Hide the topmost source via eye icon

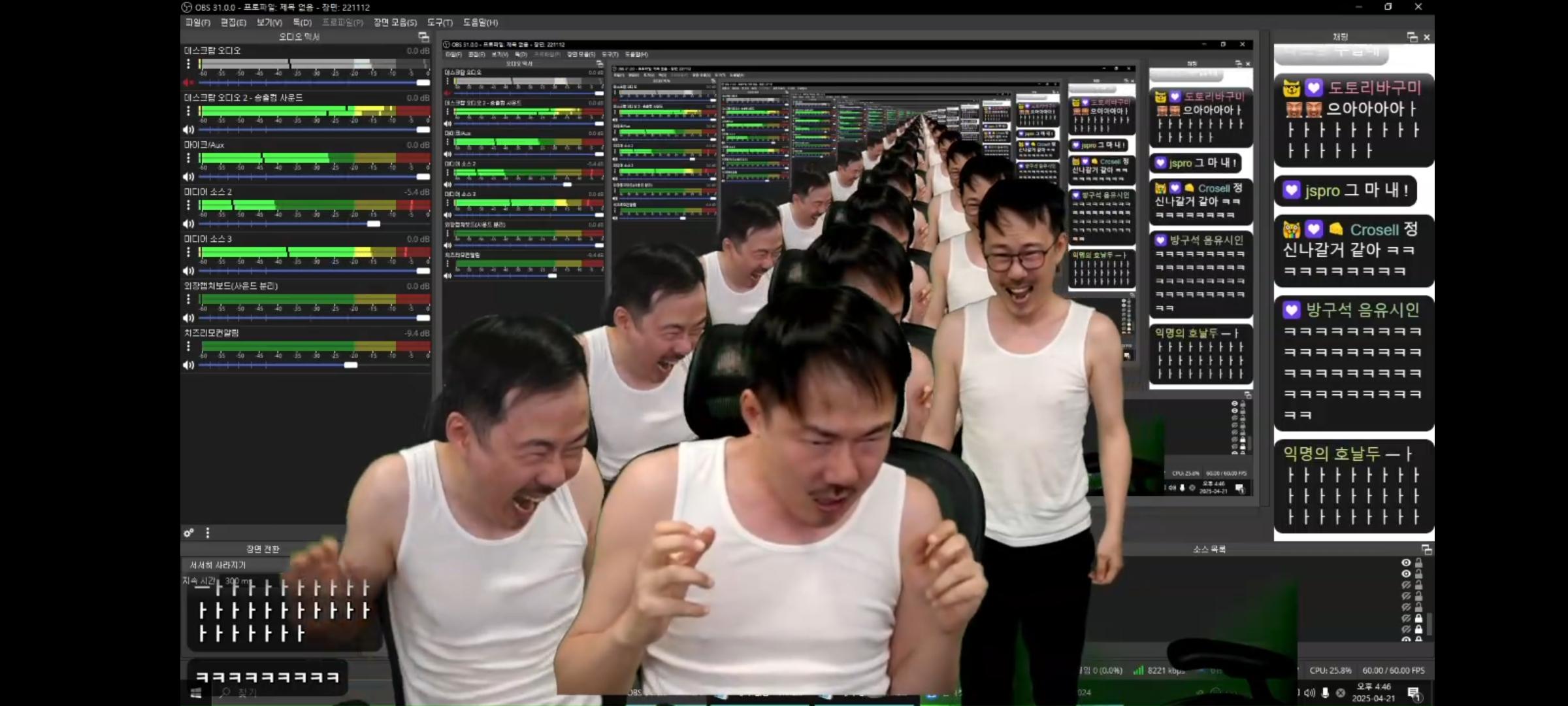click(x=1406, y=563)
